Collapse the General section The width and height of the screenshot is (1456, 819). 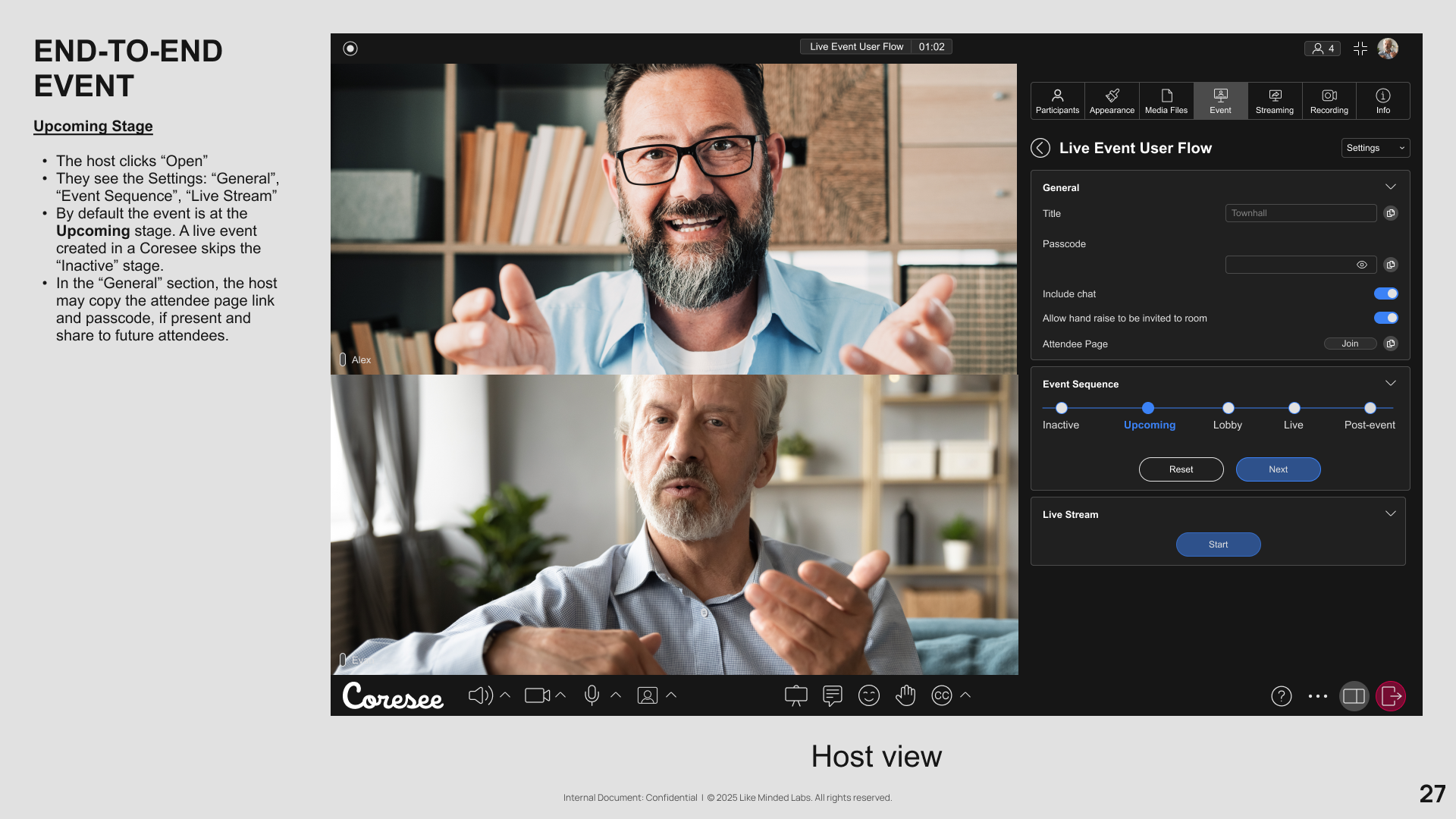tap(1390, 187)
